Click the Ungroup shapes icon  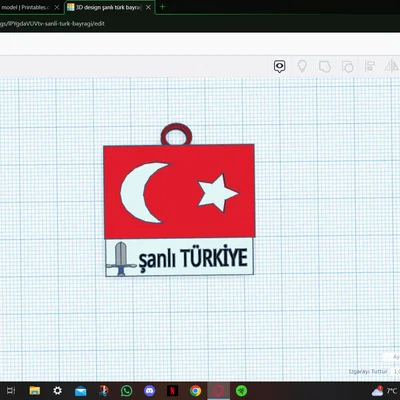[348, 67]
